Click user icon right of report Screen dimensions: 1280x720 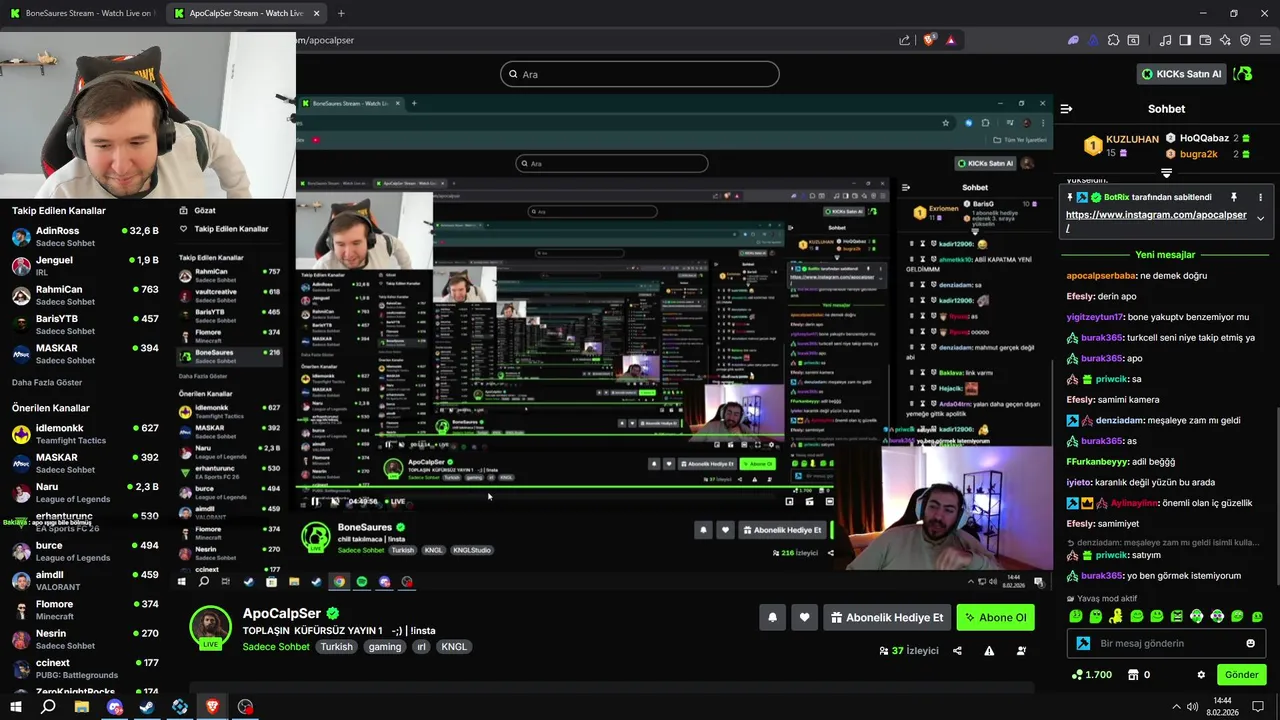tap(1021, 651)
